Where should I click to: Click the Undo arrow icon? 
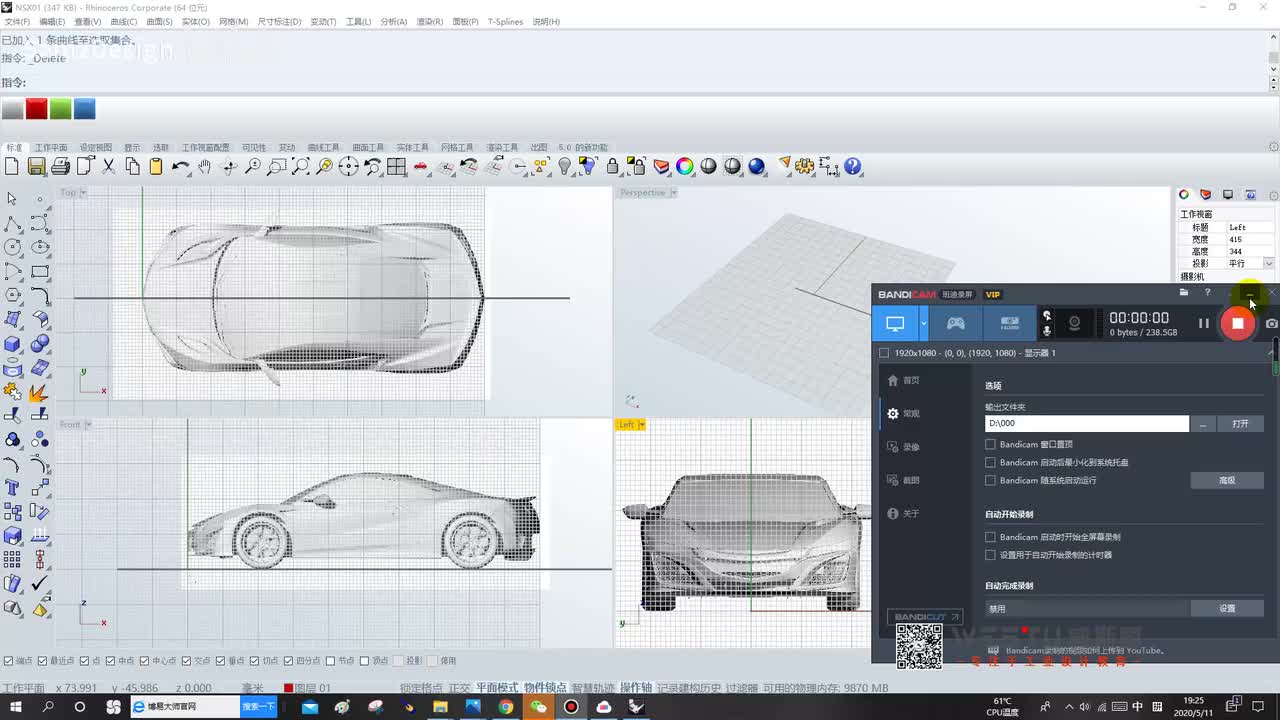(x=180, y=167)
